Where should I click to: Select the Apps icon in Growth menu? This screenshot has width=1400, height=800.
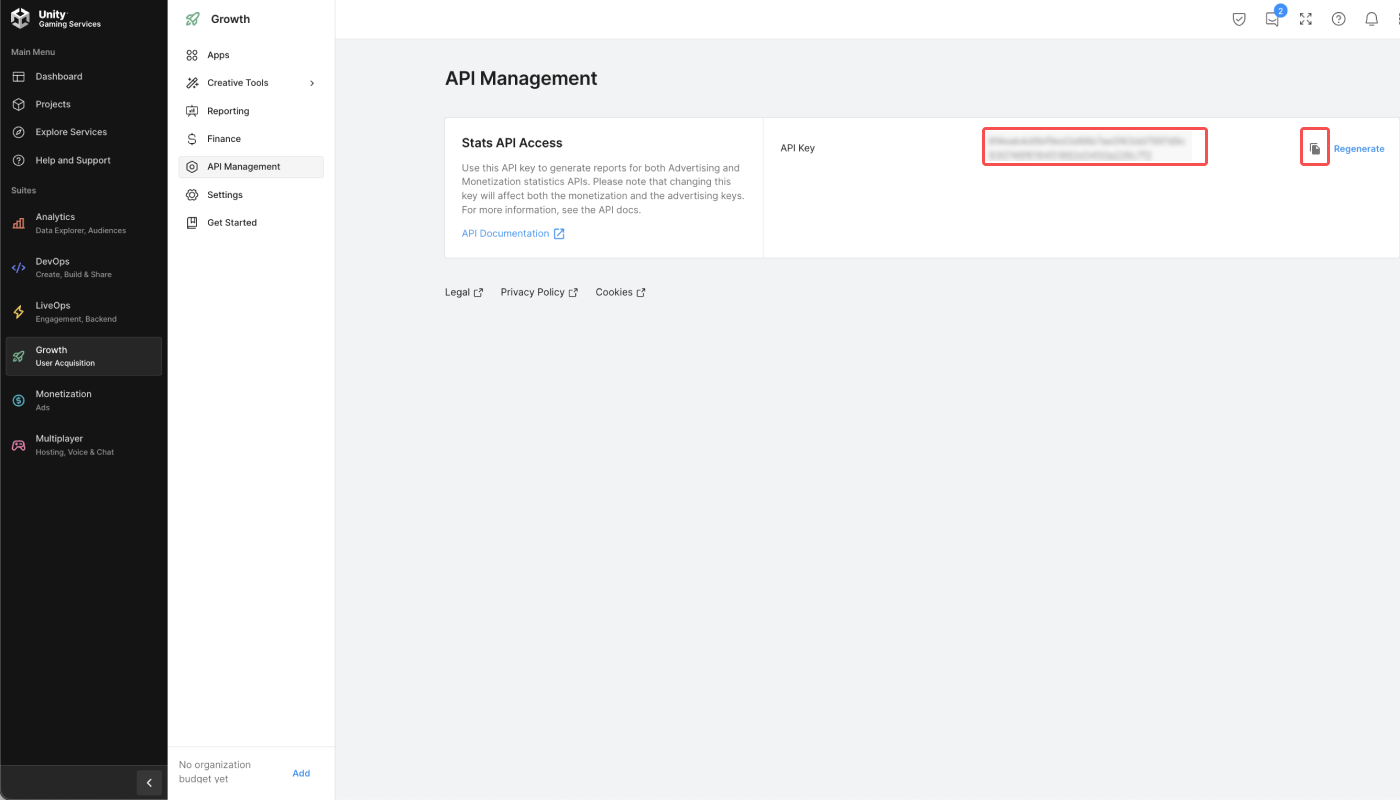(191, 54)
